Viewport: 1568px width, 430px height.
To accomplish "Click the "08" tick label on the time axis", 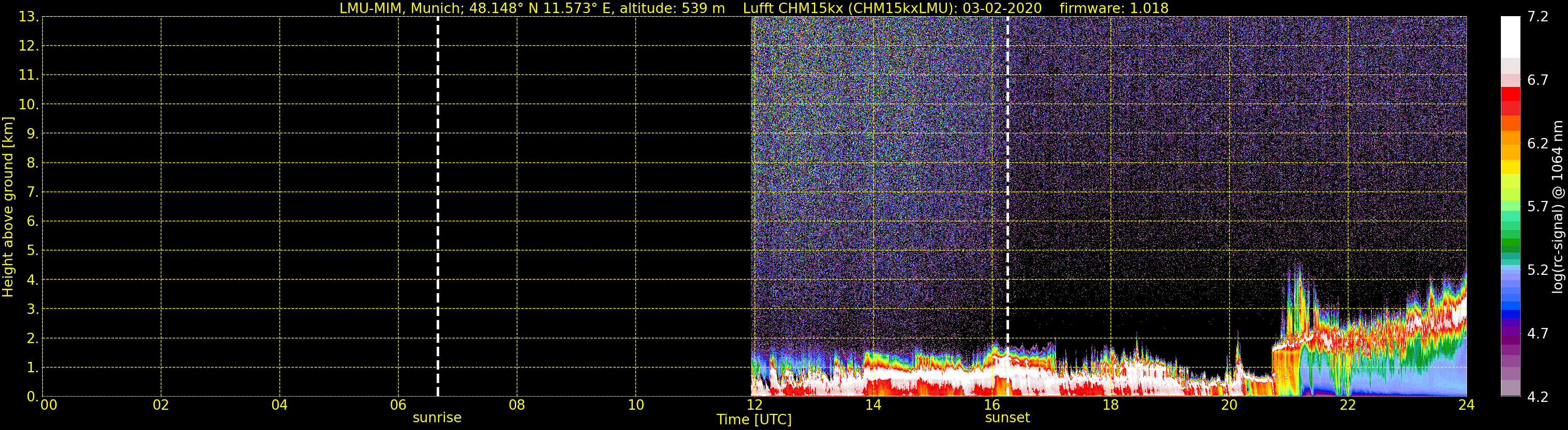I will pos(517,405).
